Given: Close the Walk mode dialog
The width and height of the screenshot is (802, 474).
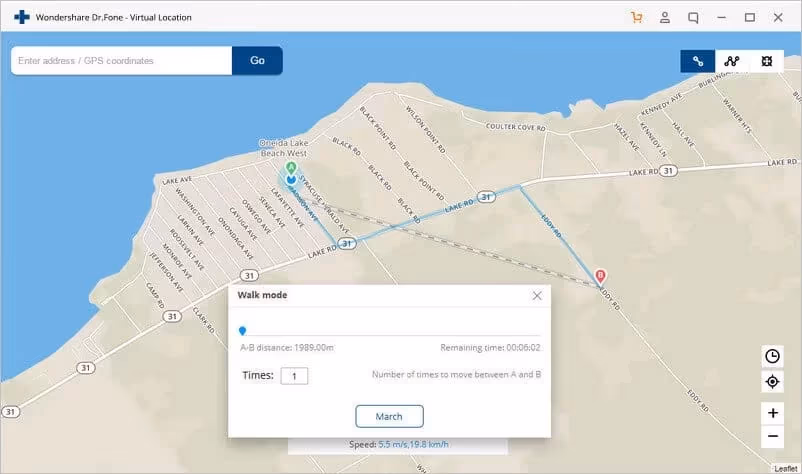Looking at the screenshot, I should [537, 296].
